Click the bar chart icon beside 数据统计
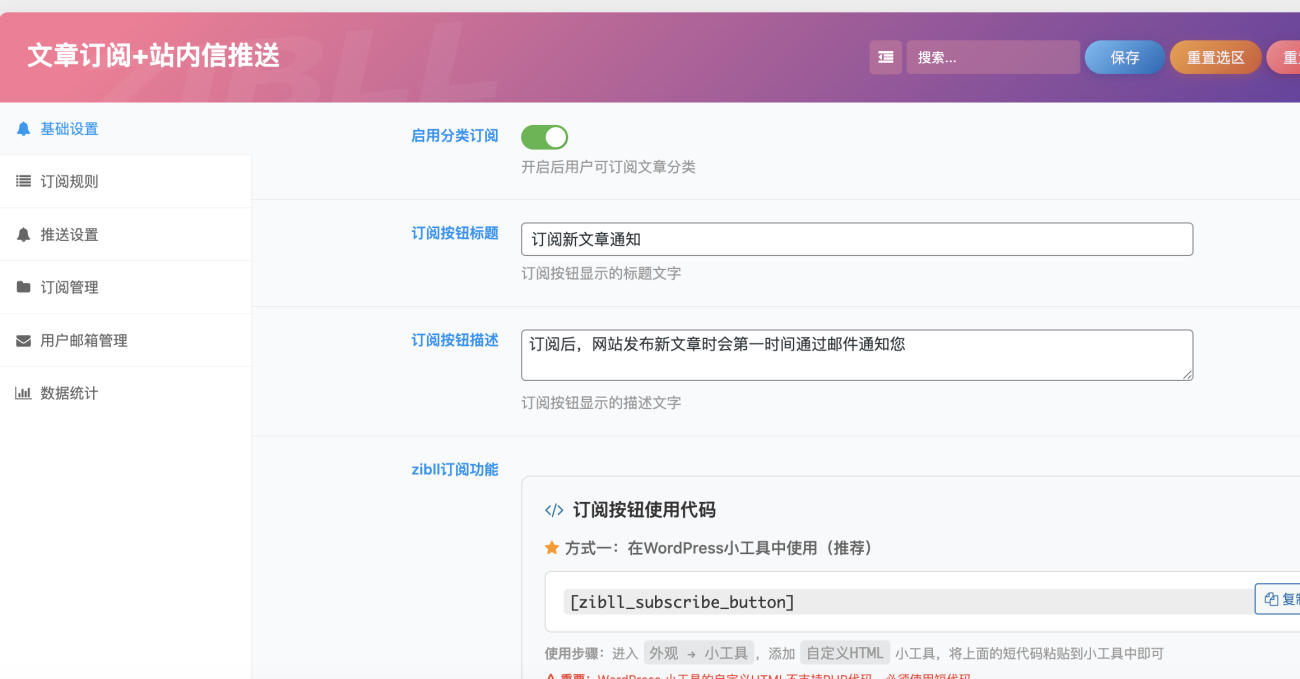Viewport: 1300px width, 679px height. [x=24, y=394]
